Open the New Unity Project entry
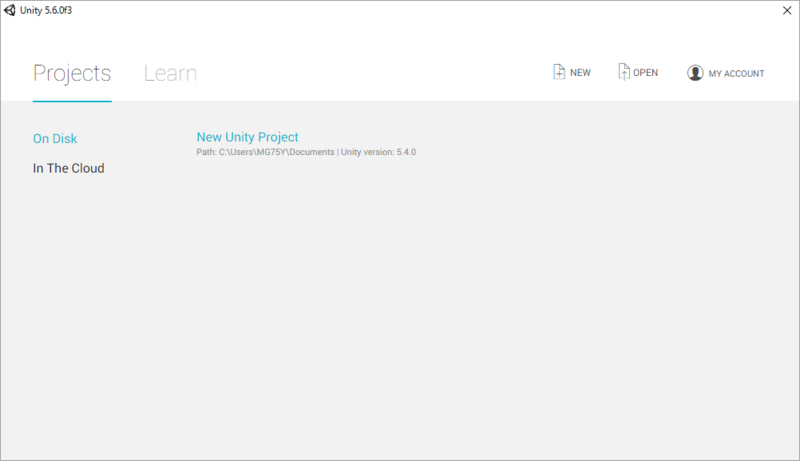 (247, 137)
